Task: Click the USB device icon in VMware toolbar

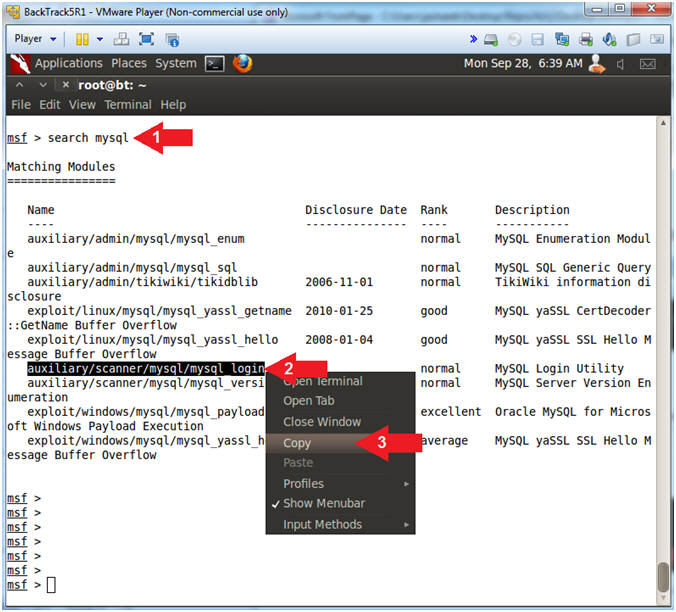Action: [633, 40]
